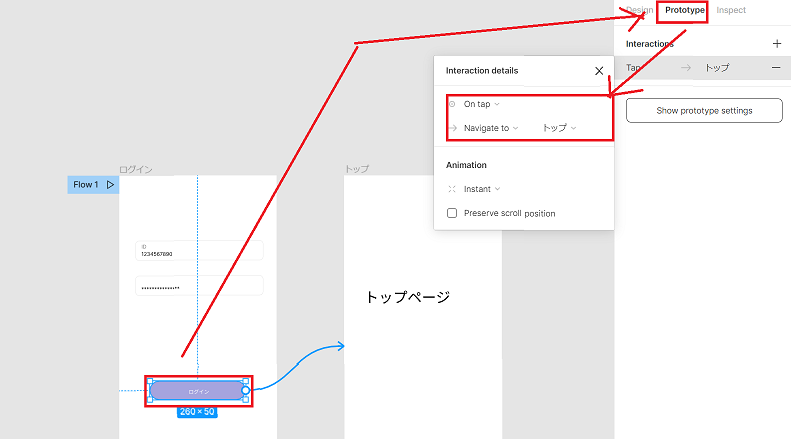791x439 pixels.
Task: Select the ログイン button on the canvas
Action: (197, 391)
